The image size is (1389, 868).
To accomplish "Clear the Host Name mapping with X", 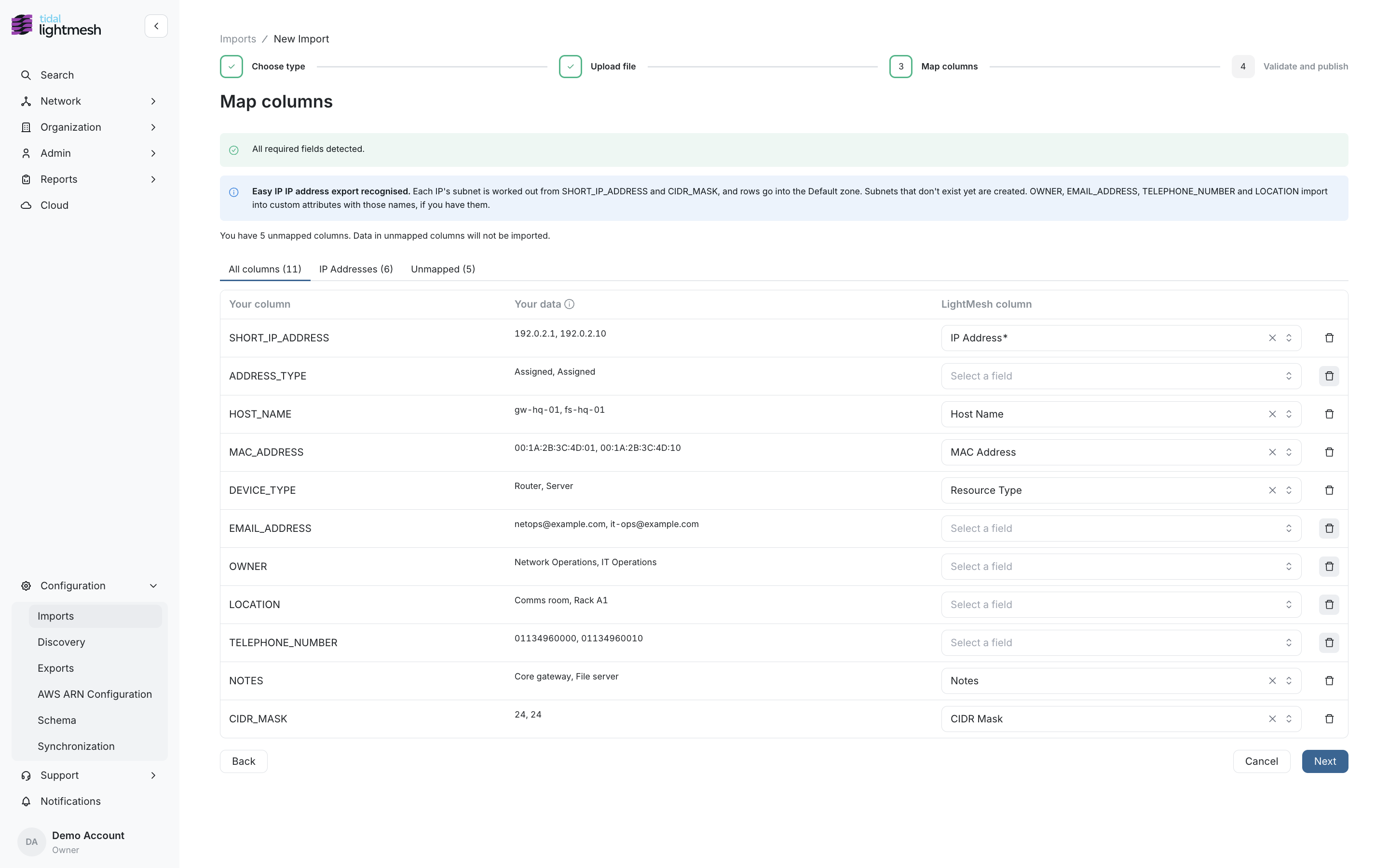I will (1272, 414).
